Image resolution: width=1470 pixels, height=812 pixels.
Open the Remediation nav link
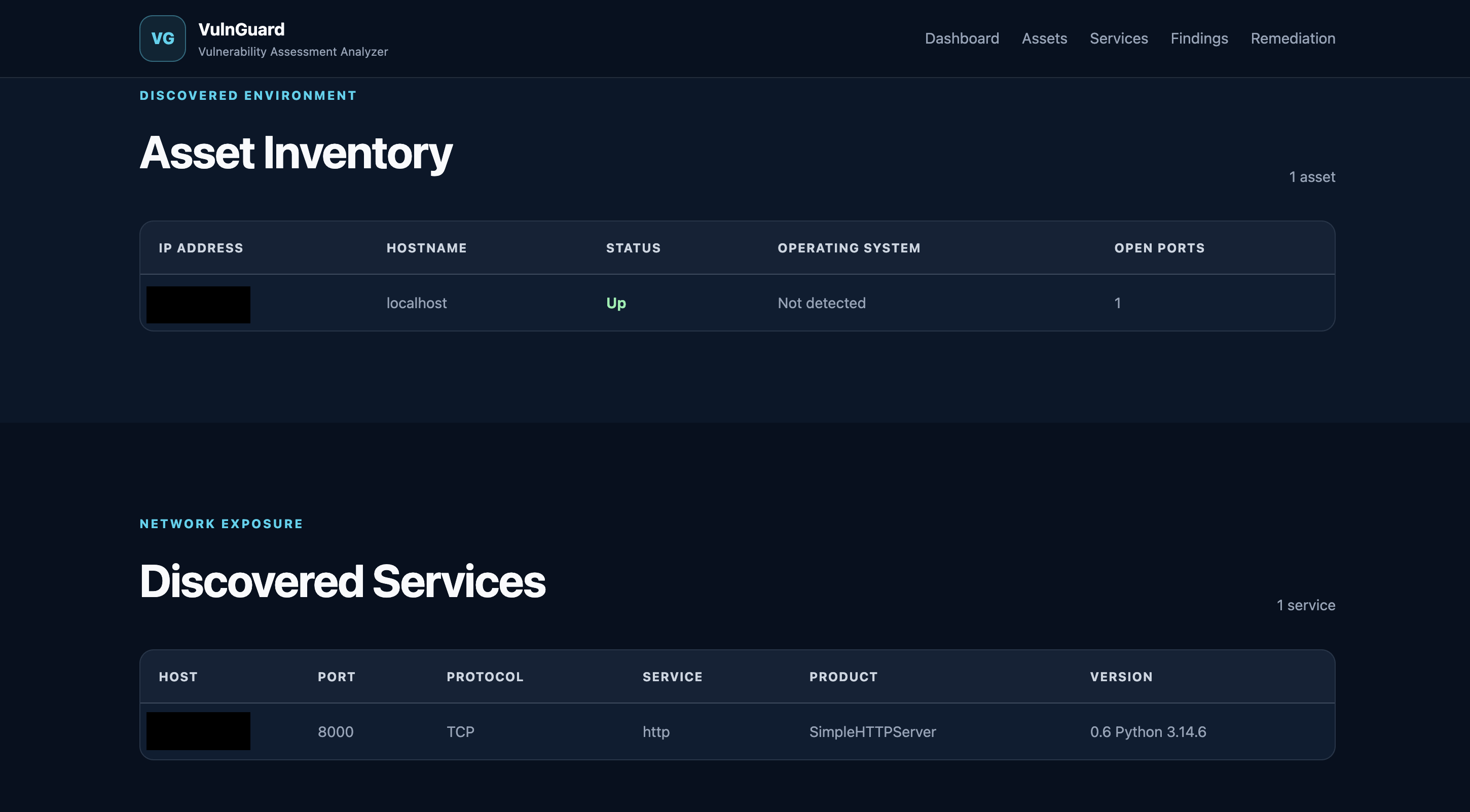[x=1293, y=38]
